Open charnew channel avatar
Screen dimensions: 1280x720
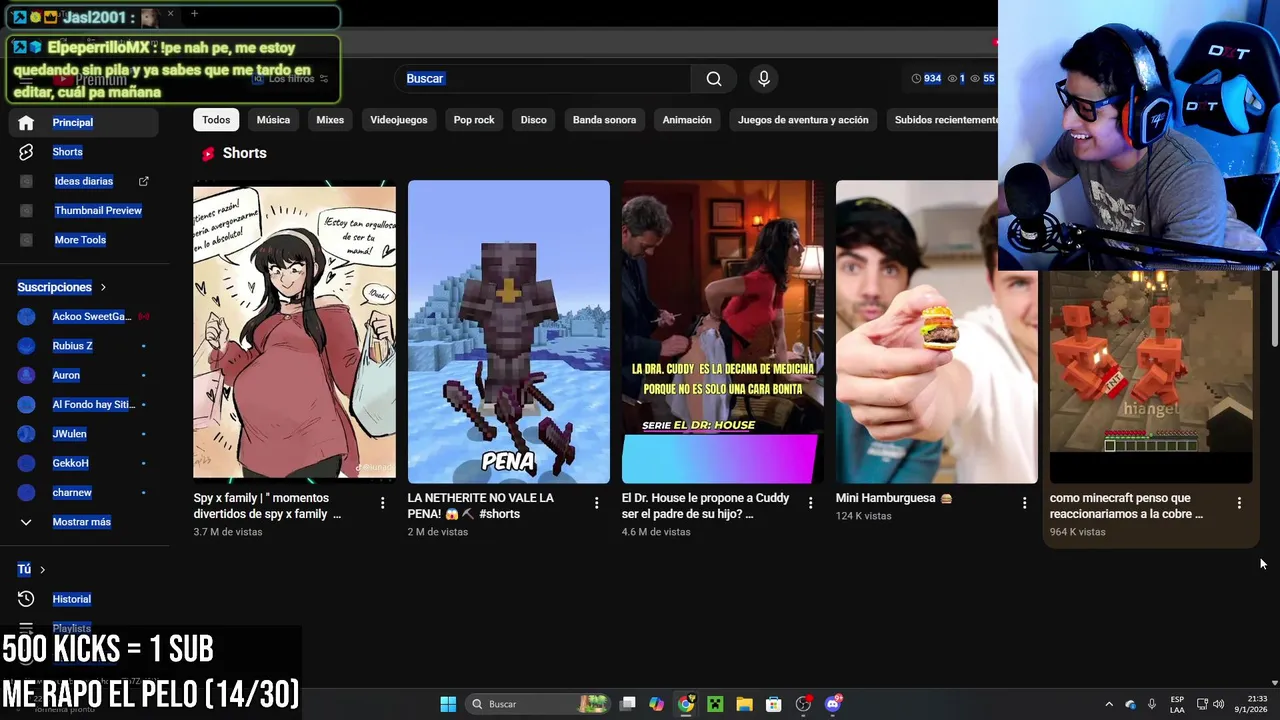pyautogui.click(x=27, y=492)
